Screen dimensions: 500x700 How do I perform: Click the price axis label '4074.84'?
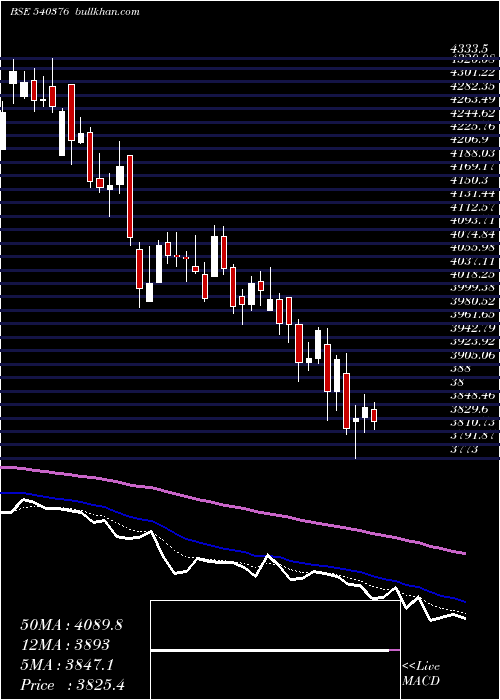(472, 234)
